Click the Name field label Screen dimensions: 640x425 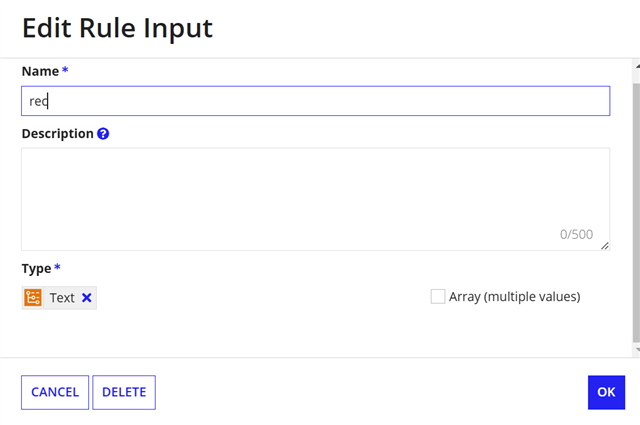coord(40,71)
